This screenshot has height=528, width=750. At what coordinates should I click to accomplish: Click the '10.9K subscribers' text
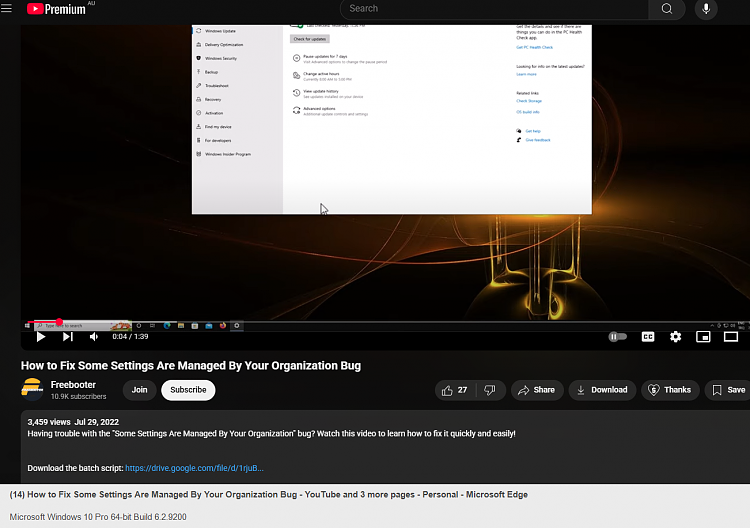78,396
